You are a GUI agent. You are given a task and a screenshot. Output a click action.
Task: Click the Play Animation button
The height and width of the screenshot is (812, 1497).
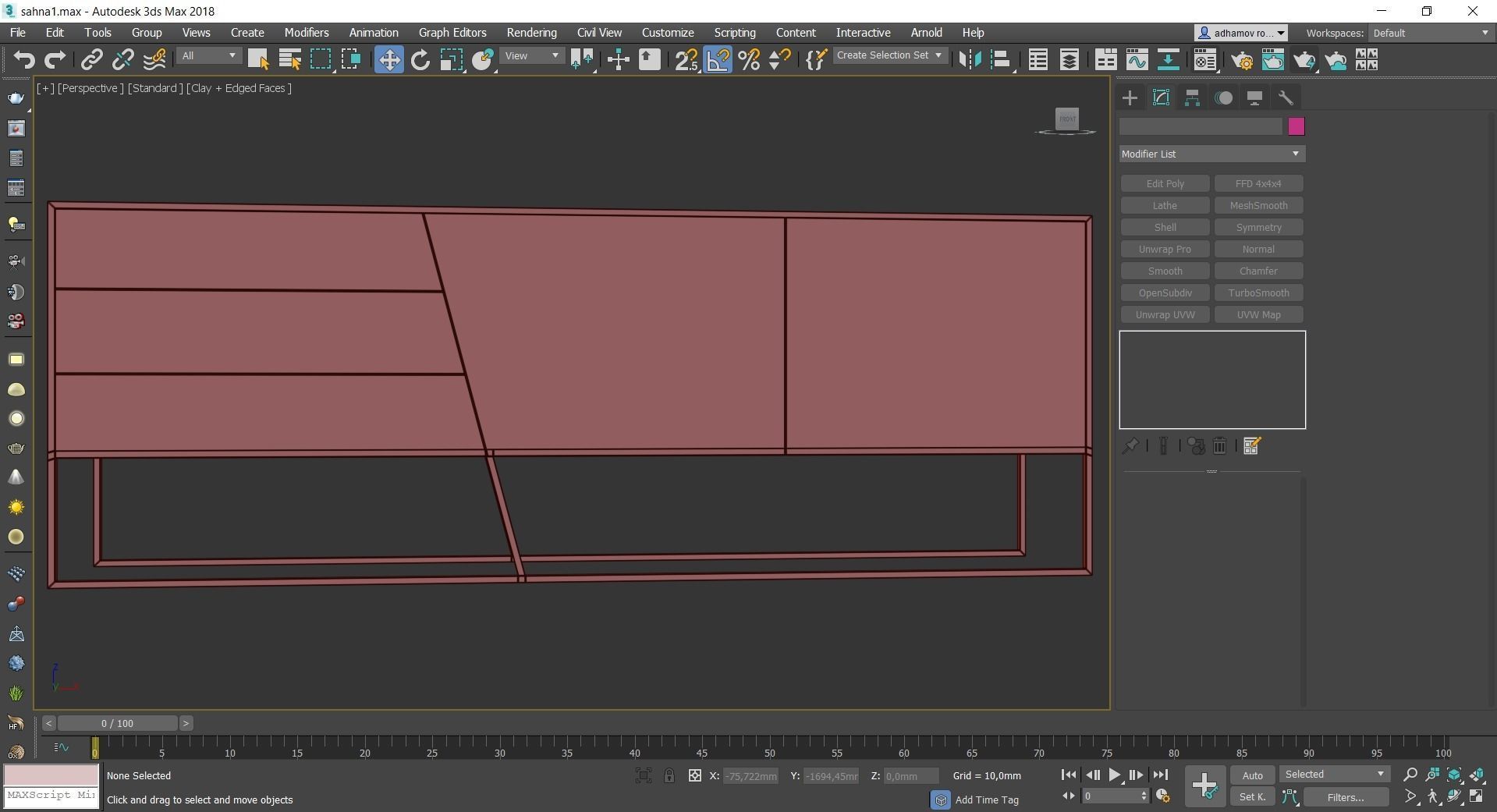click(1114, 775)
